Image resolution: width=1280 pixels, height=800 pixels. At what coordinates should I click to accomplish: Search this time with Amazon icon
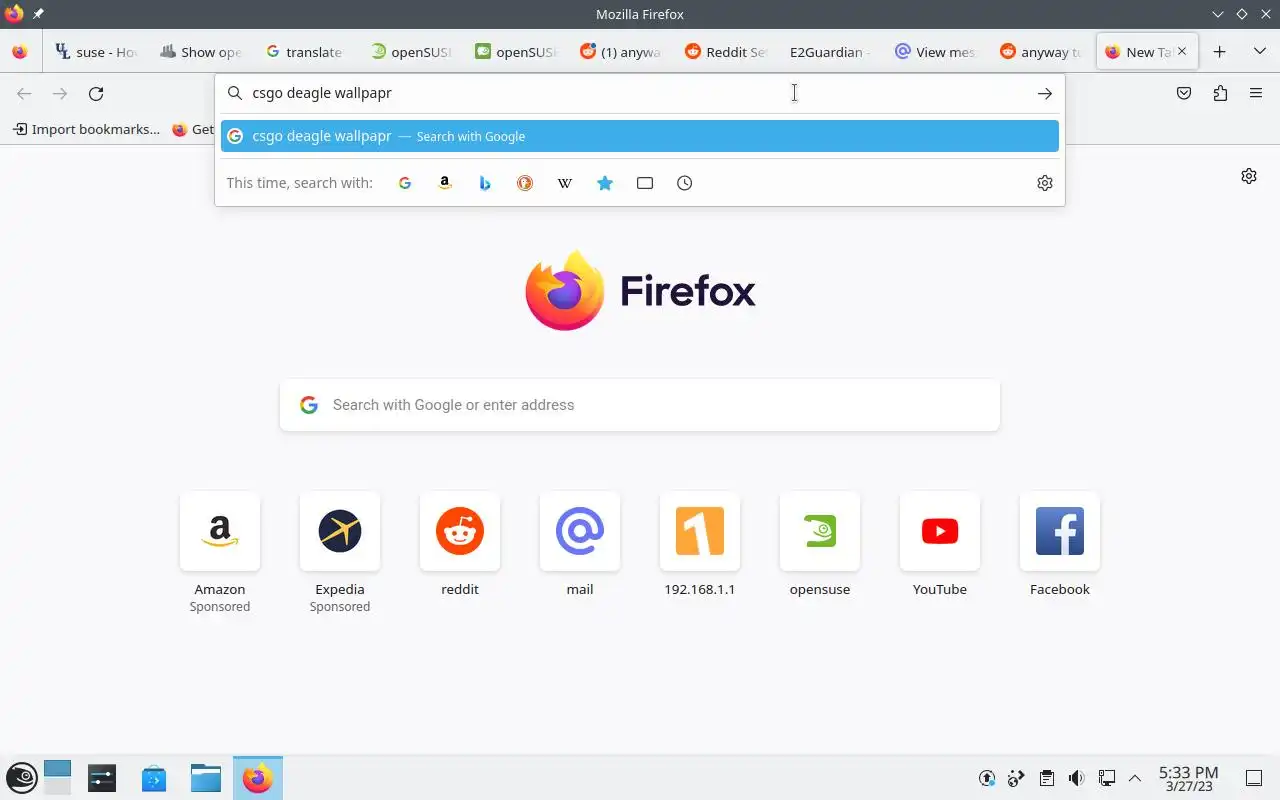tap(445, 183)
